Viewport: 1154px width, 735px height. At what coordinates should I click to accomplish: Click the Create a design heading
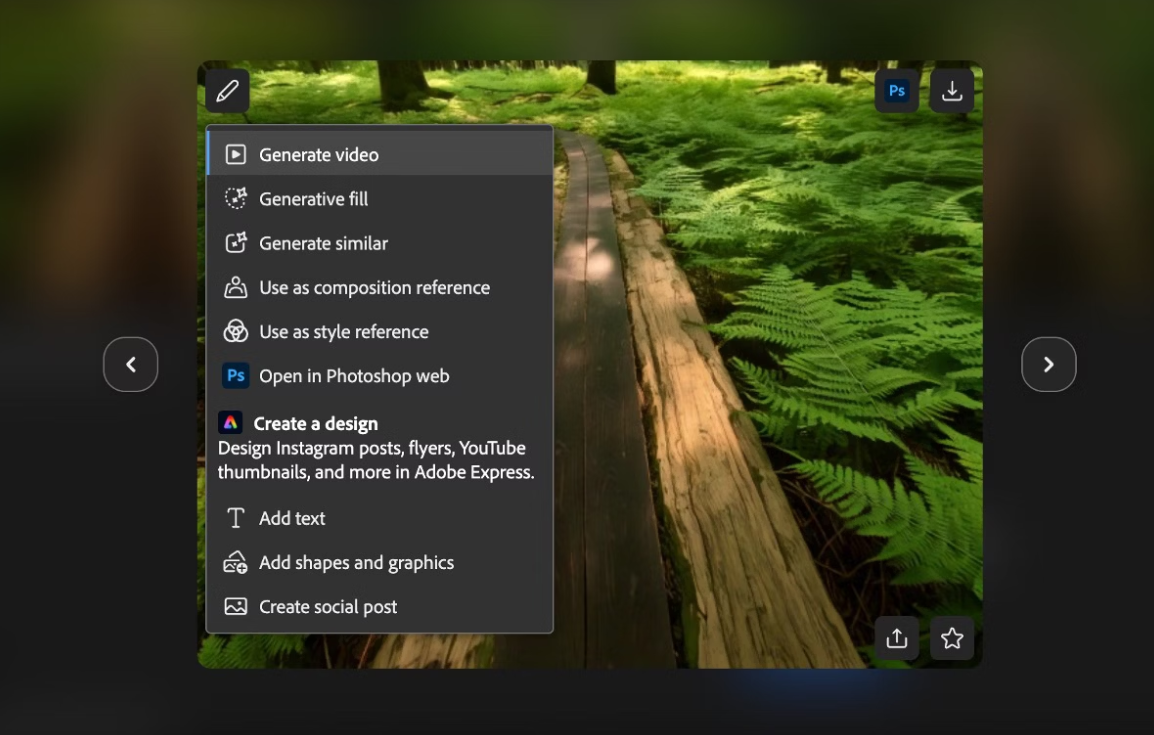(x=316, y=424)
